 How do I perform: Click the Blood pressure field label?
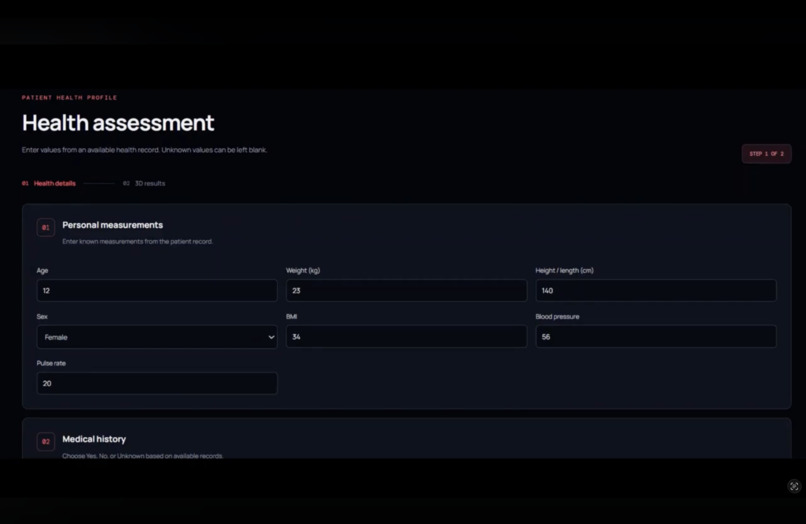click(x=557, y=317)
